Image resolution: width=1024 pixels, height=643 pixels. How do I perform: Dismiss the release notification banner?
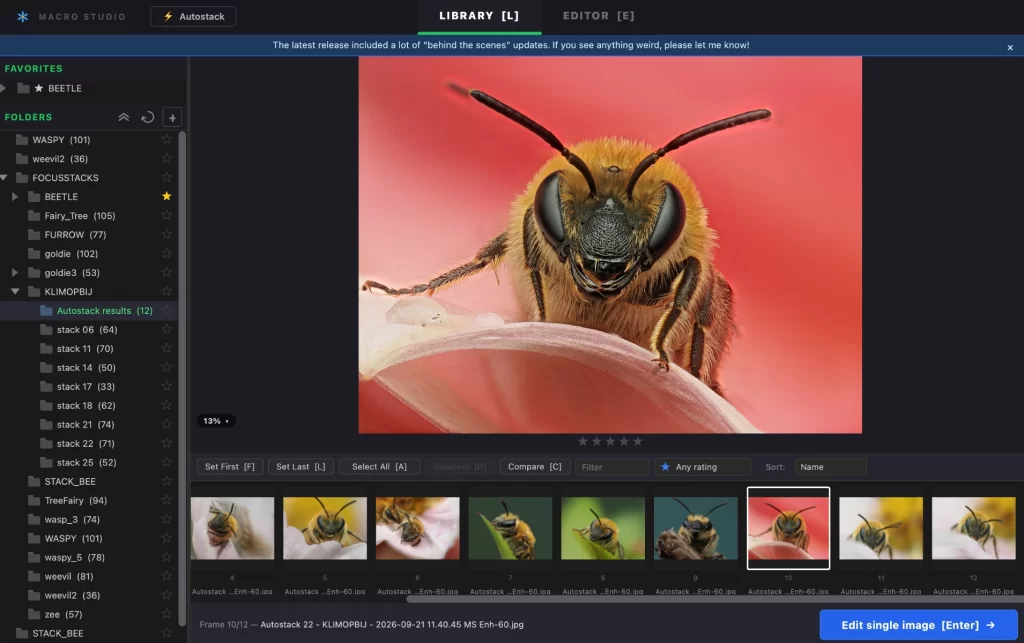point(1010,48)
